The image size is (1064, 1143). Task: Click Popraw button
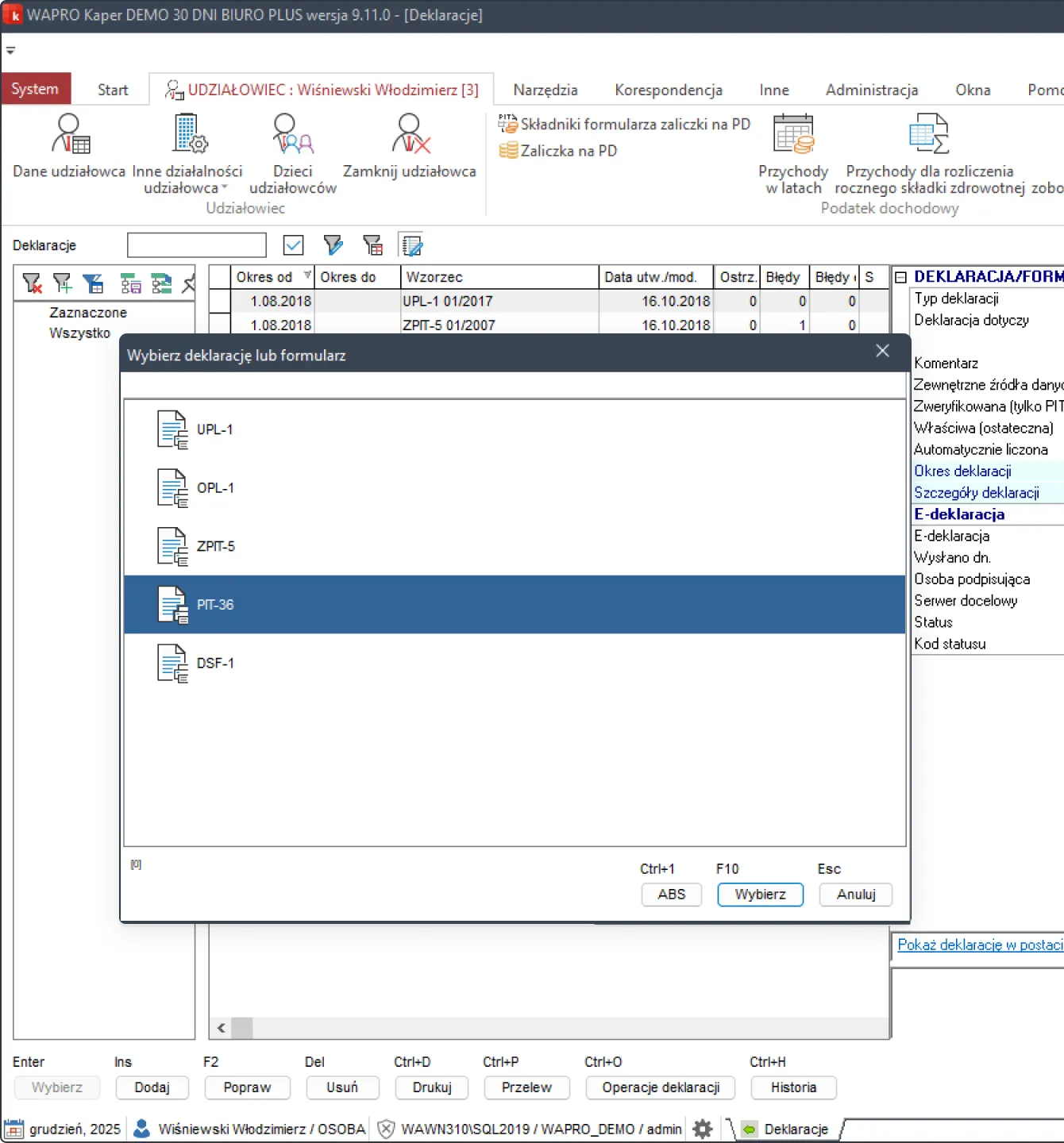point(247,1087)
